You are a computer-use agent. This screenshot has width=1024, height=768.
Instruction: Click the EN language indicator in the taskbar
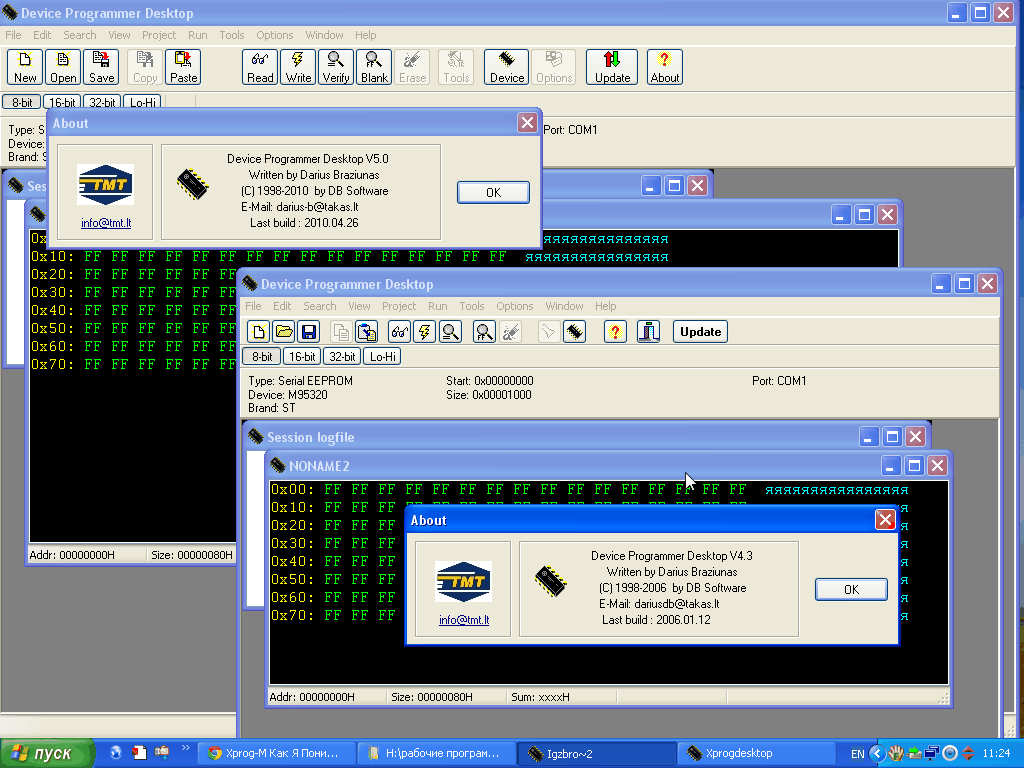tap(857, 754)
